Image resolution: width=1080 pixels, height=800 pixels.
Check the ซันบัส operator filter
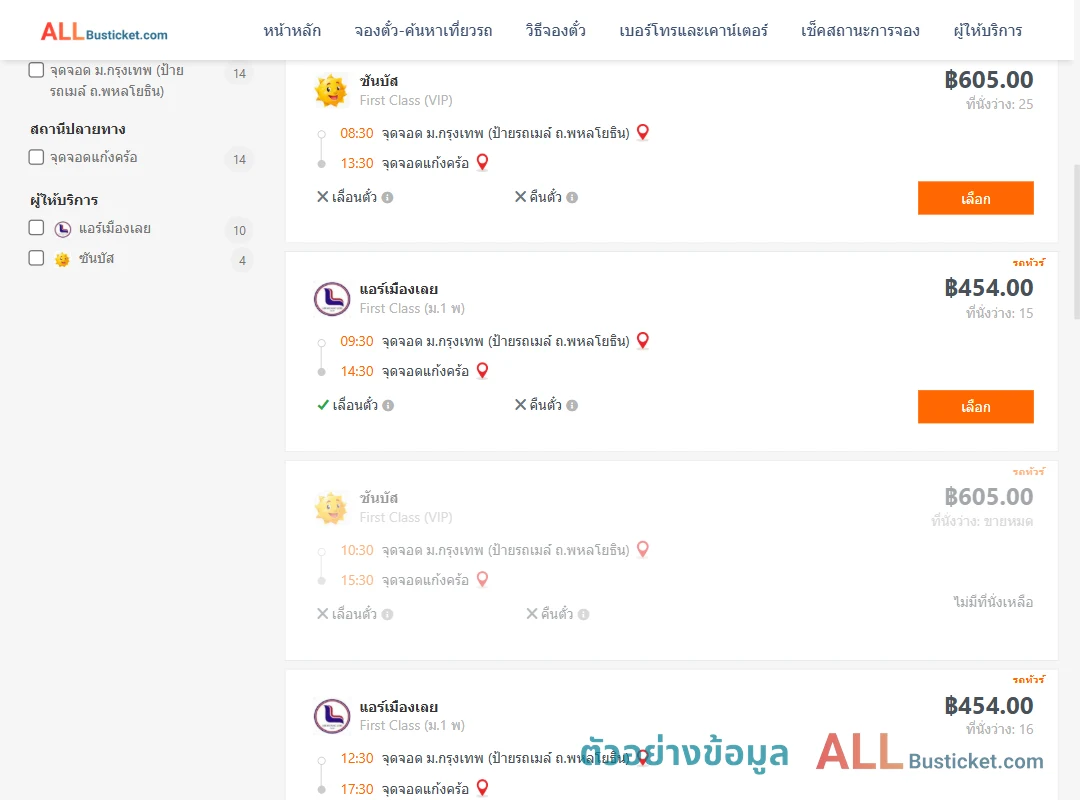point(37,258)
